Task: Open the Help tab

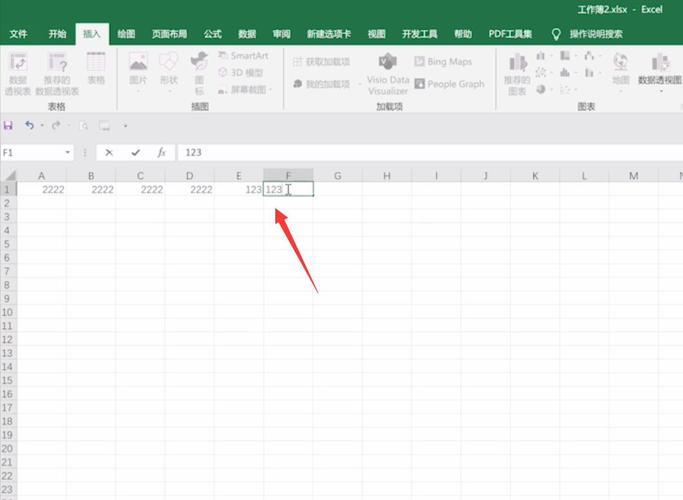Action: 463,34
